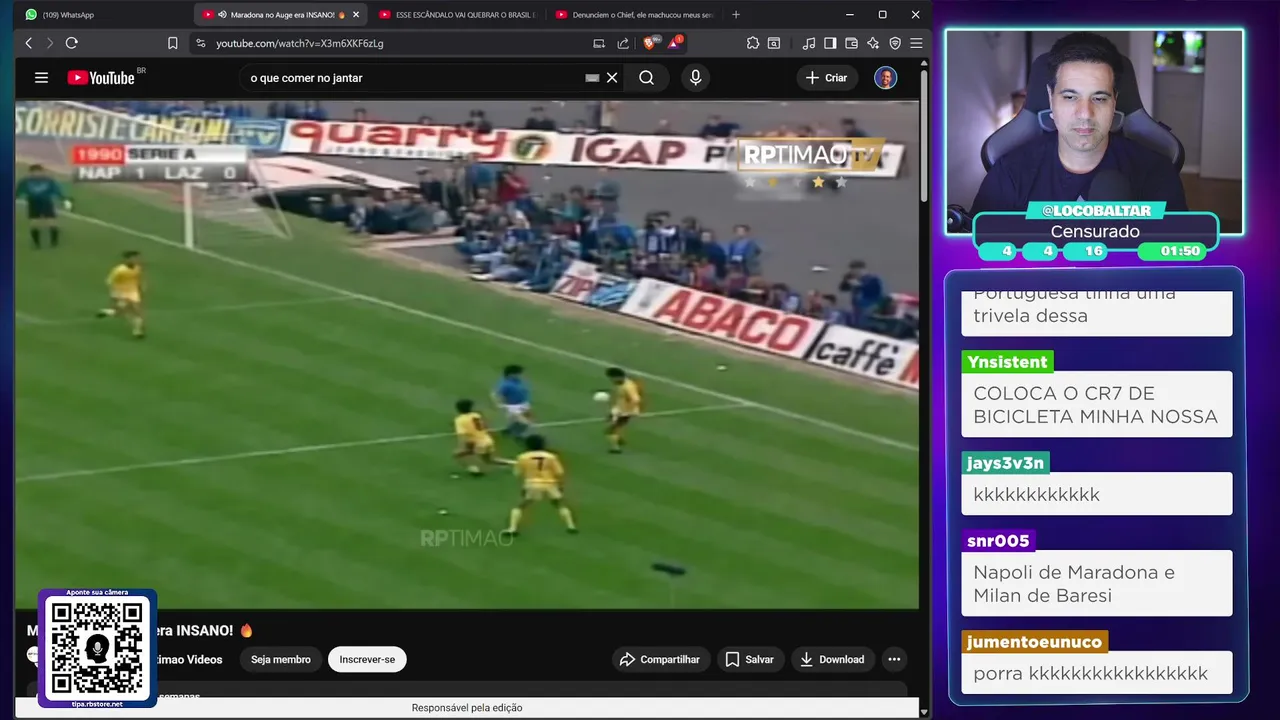Click the YouTube video player
The width and height of the screenshot is (1280, 720).
coord(467,354)
